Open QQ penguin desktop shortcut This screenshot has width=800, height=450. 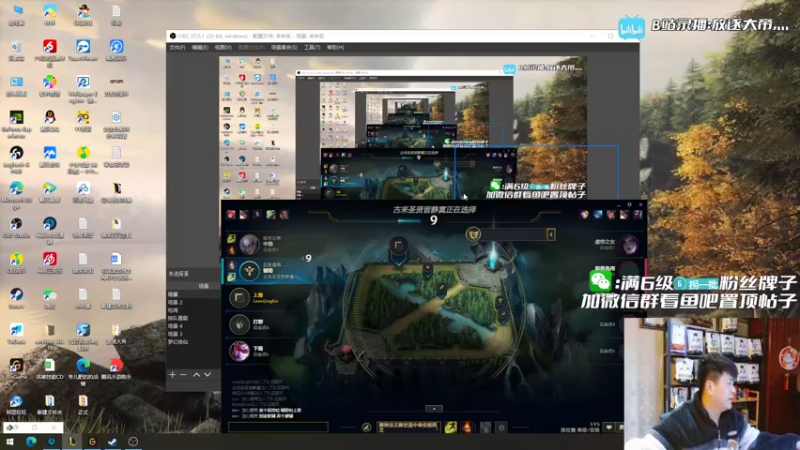click(49, 121)
